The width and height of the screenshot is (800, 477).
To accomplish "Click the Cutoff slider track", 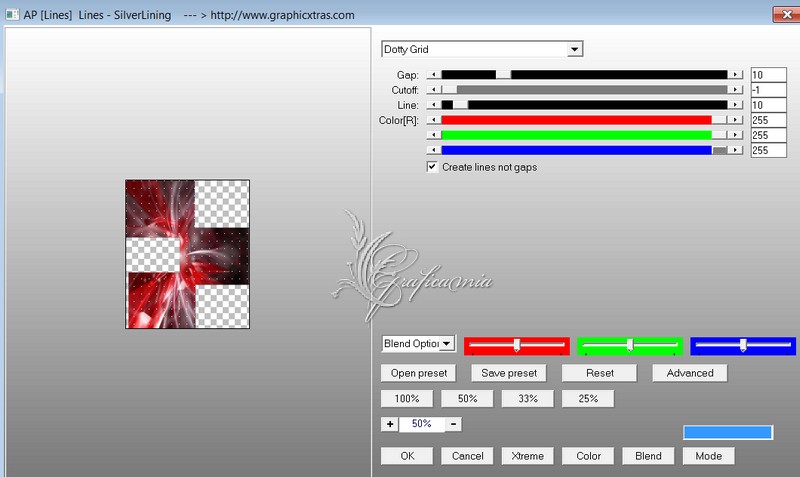I will tap(585, 90).
